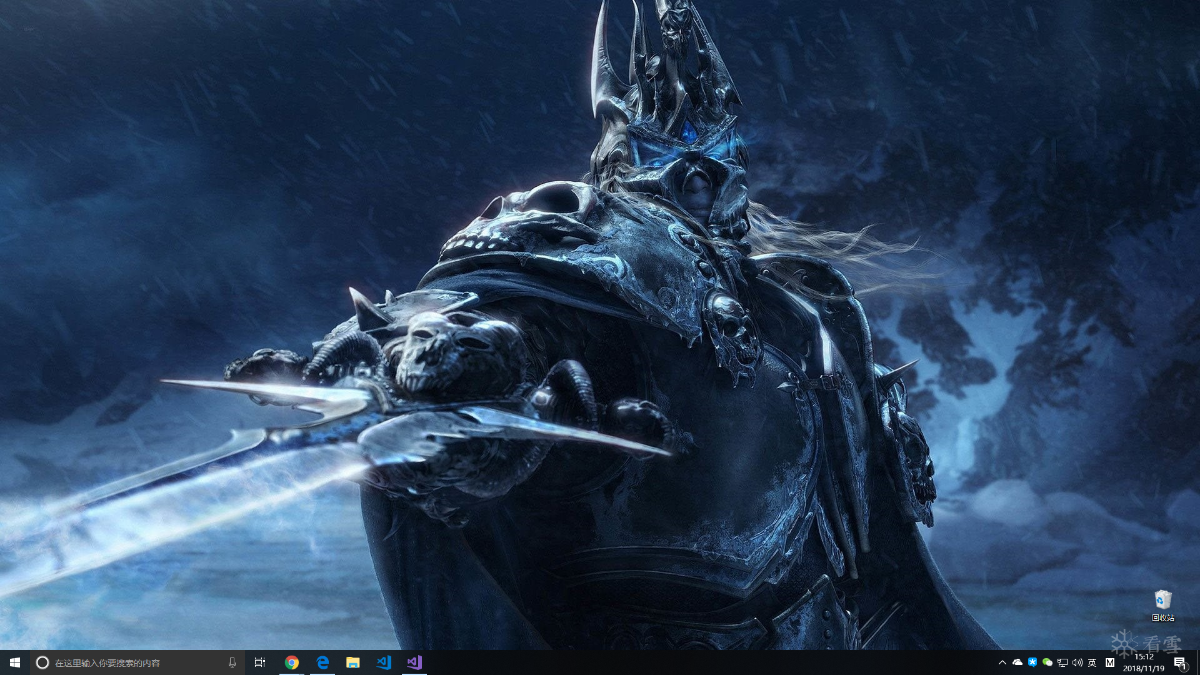Switch to purple Visual Studio taskbar icon
This screenshot has height=675, width=1200.
pyautogui.click(x=414, y=662)
